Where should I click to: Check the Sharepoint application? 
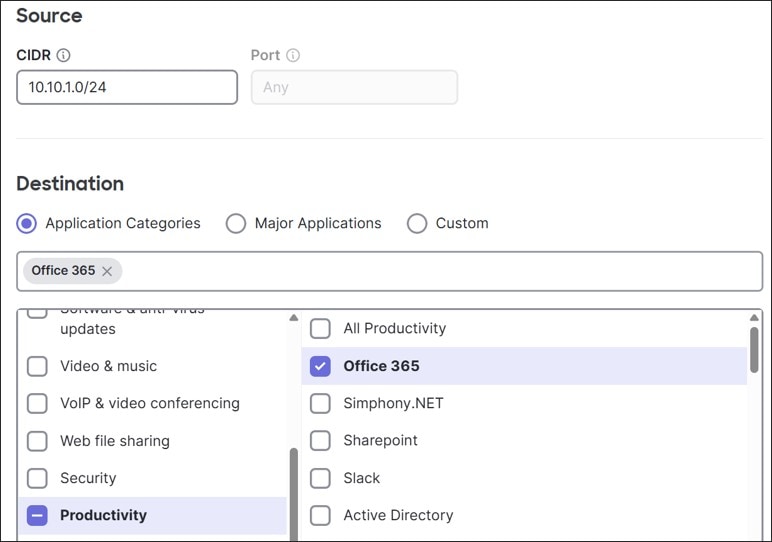click(320, 441)
